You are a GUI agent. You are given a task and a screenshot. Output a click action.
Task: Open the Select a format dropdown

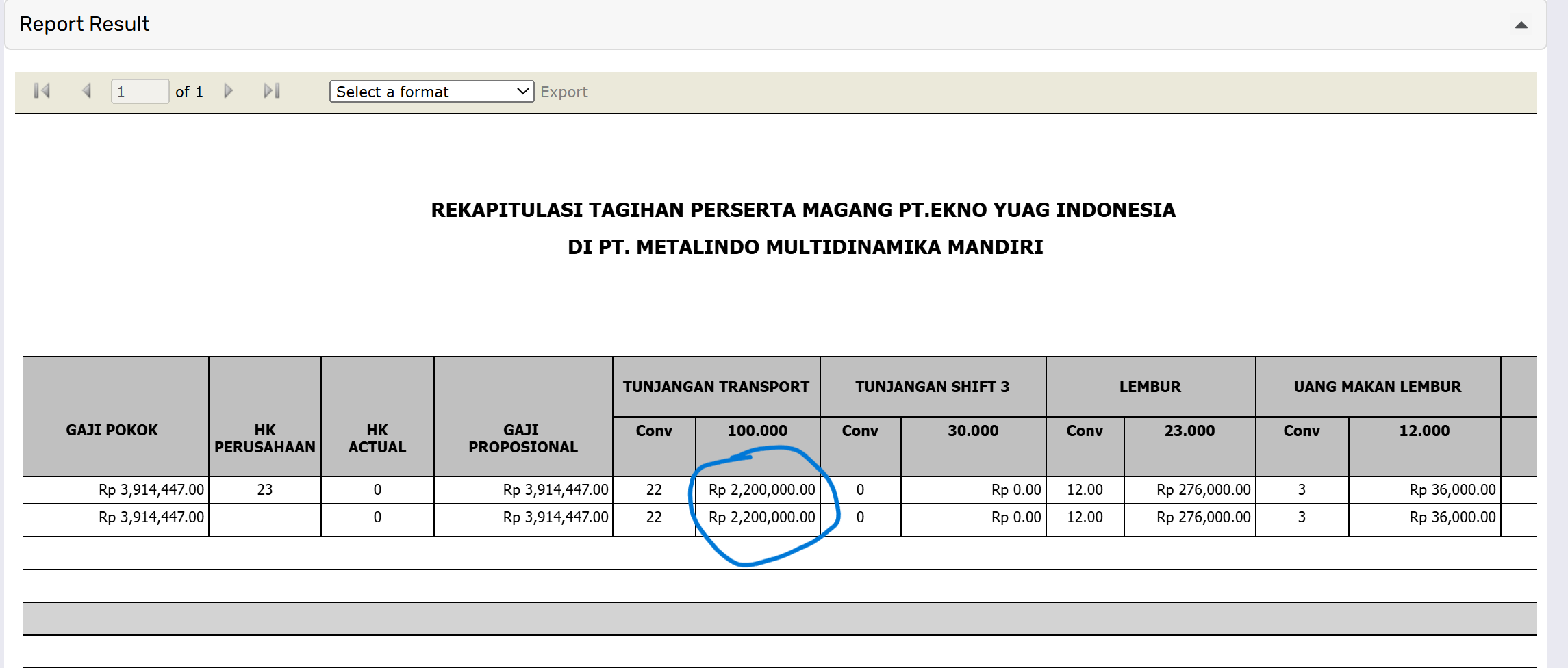click(431, 92)
